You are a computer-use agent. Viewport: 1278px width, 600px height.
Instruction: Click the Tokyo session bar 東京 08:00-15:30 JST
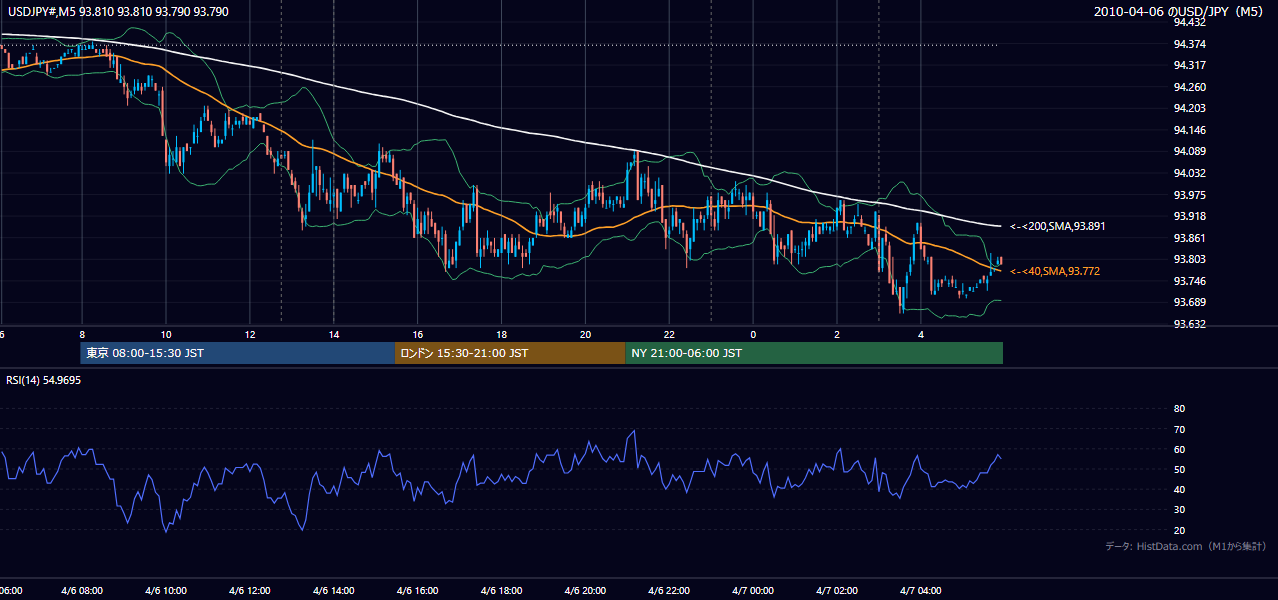[238, 353]
